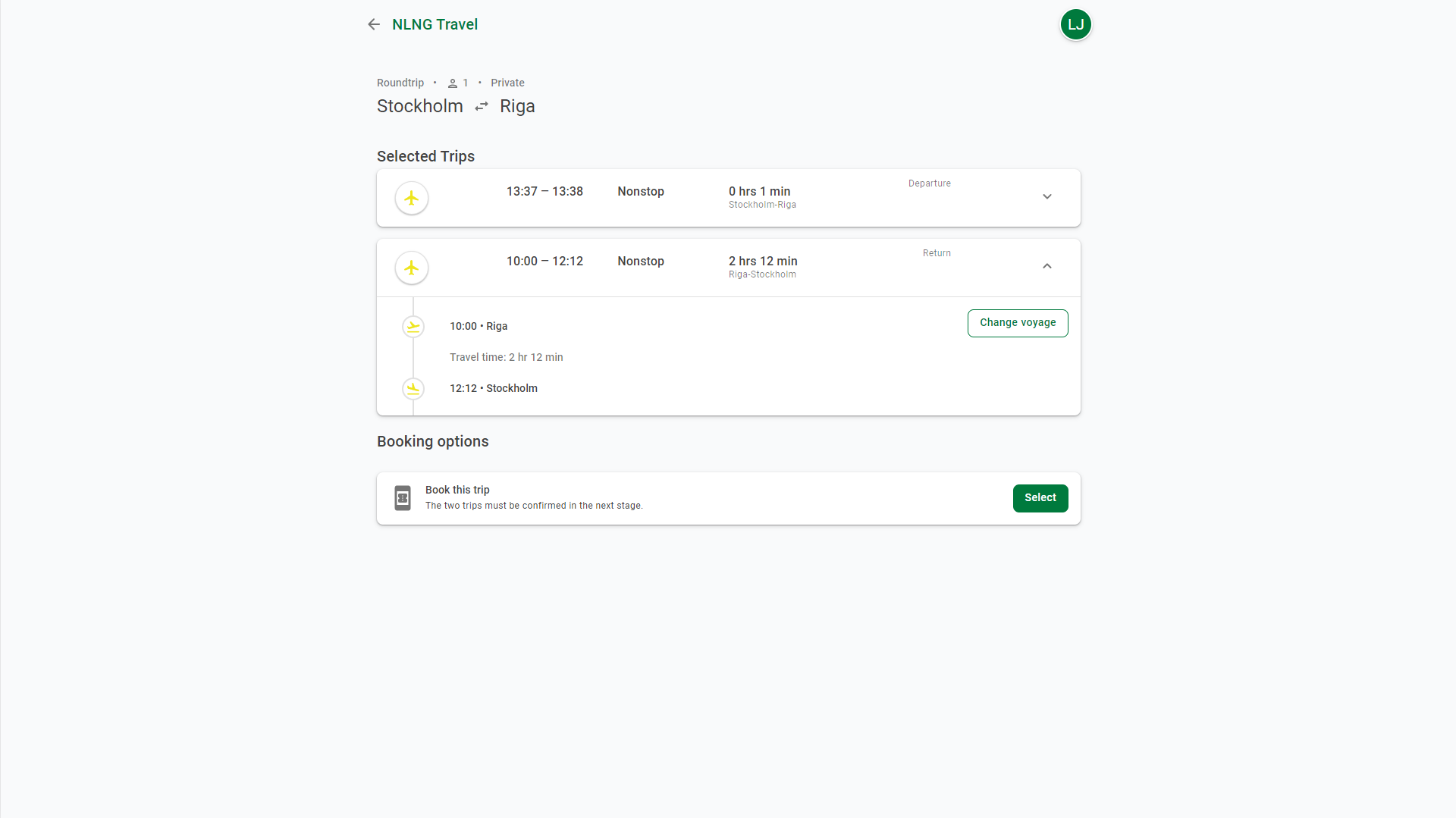This screenshot has height=818, width=1456.
Task: Click the departure flight airplane icon
Action: pyautogui.click(x=411, y=198)
